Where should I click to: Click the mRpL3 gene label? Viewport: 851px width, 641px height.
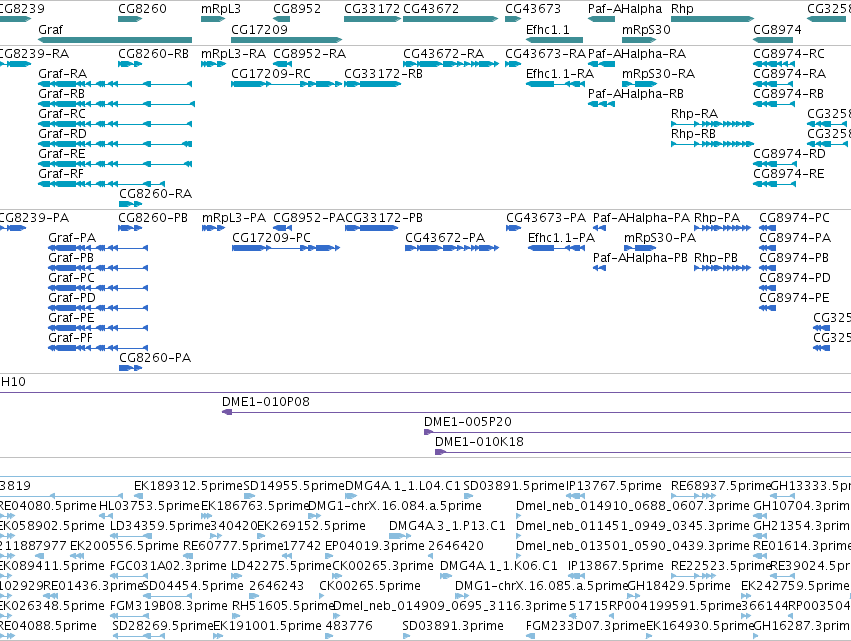(x=221, y=9)
